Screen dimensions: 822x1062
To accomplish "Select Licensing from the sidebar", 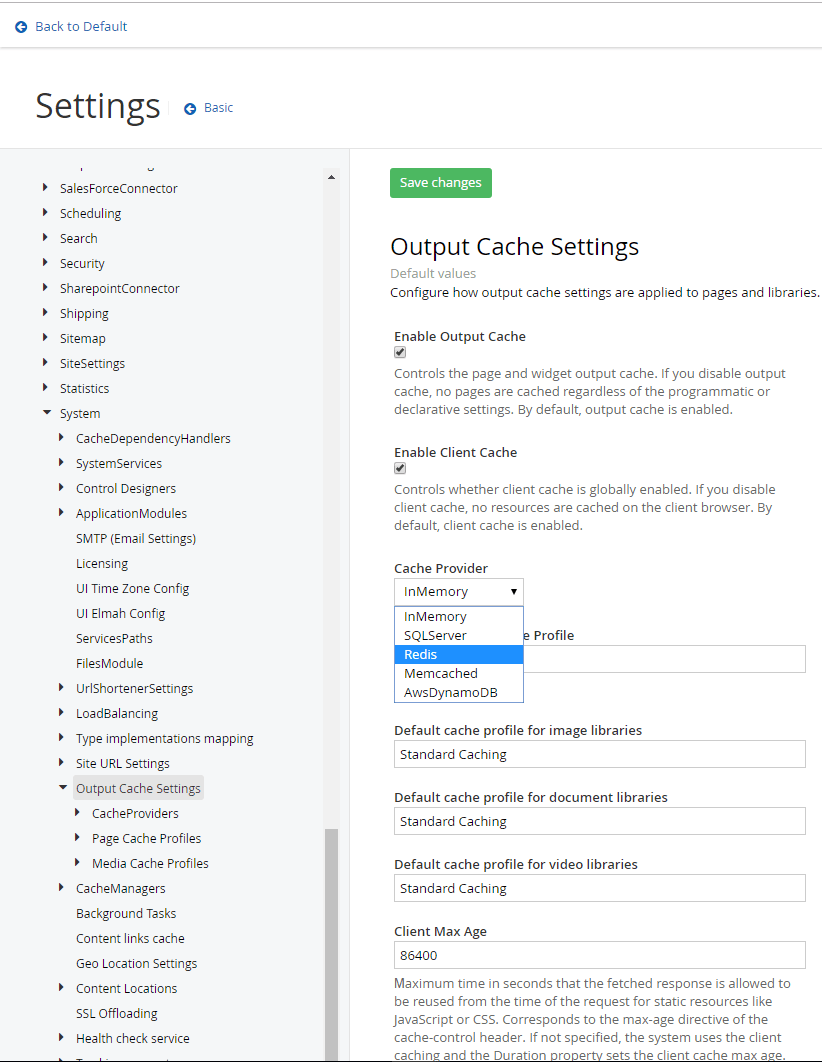I will (x=101, y=562).
